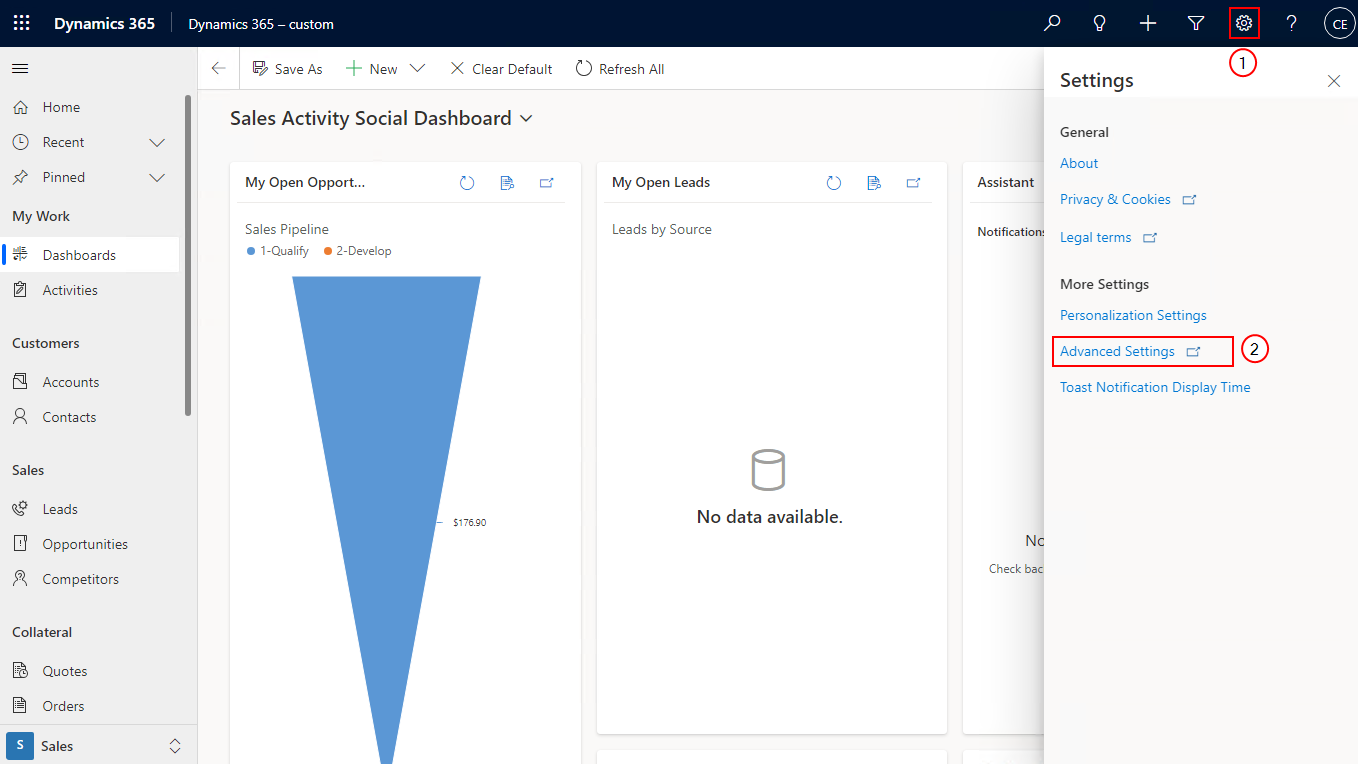The width and height of the screenshot is (1358, 764).
Task: Open the Sales area switcher
Action: [96, 746]
